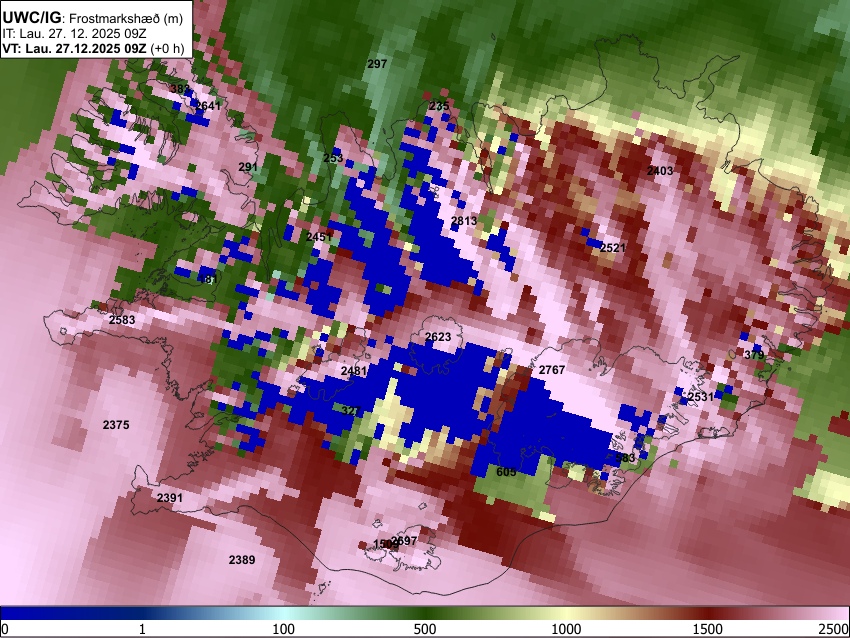
Task: Click the 297 value in the north
Action: pos(377,64)
